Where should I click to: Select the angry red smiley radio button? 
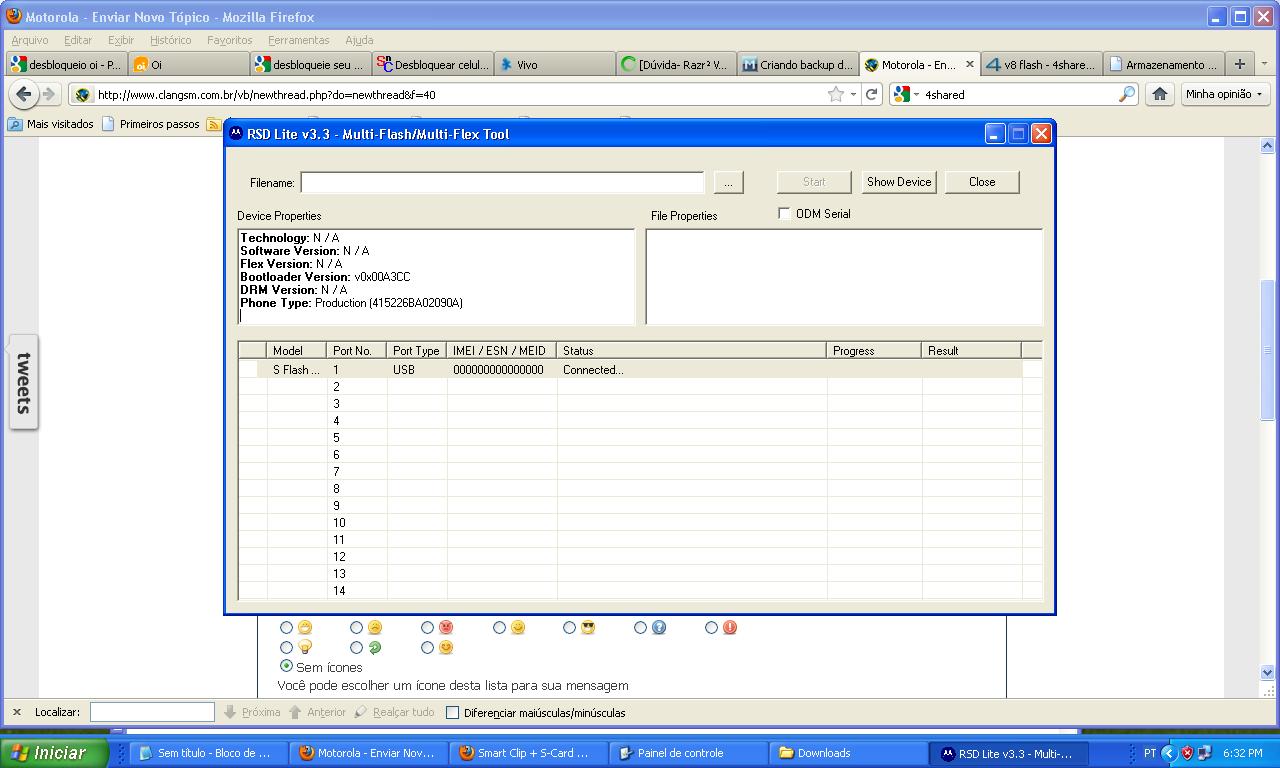pyautogui.click(x=427, y=627)
